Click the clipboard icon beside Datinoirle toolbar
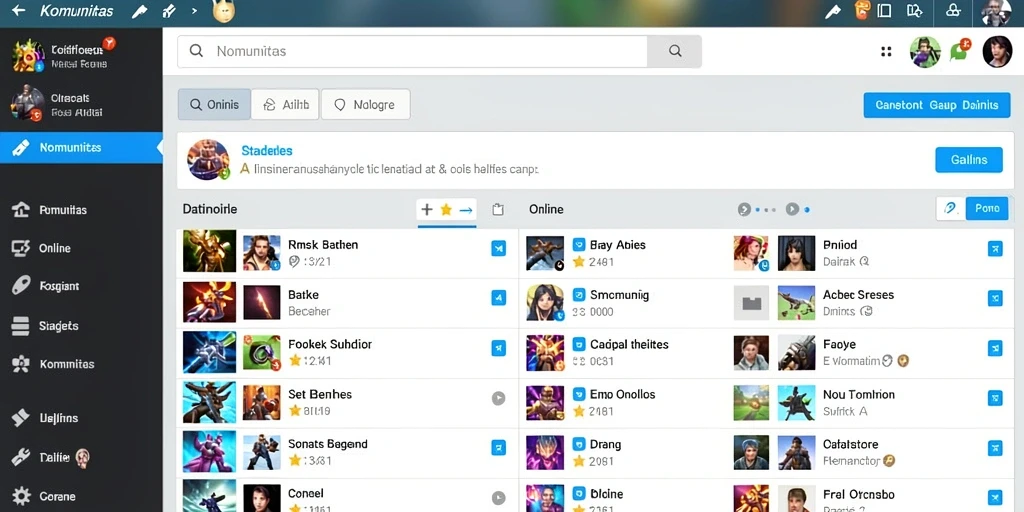This screenshot has width=1024, height=512. [x=498, y=210]
